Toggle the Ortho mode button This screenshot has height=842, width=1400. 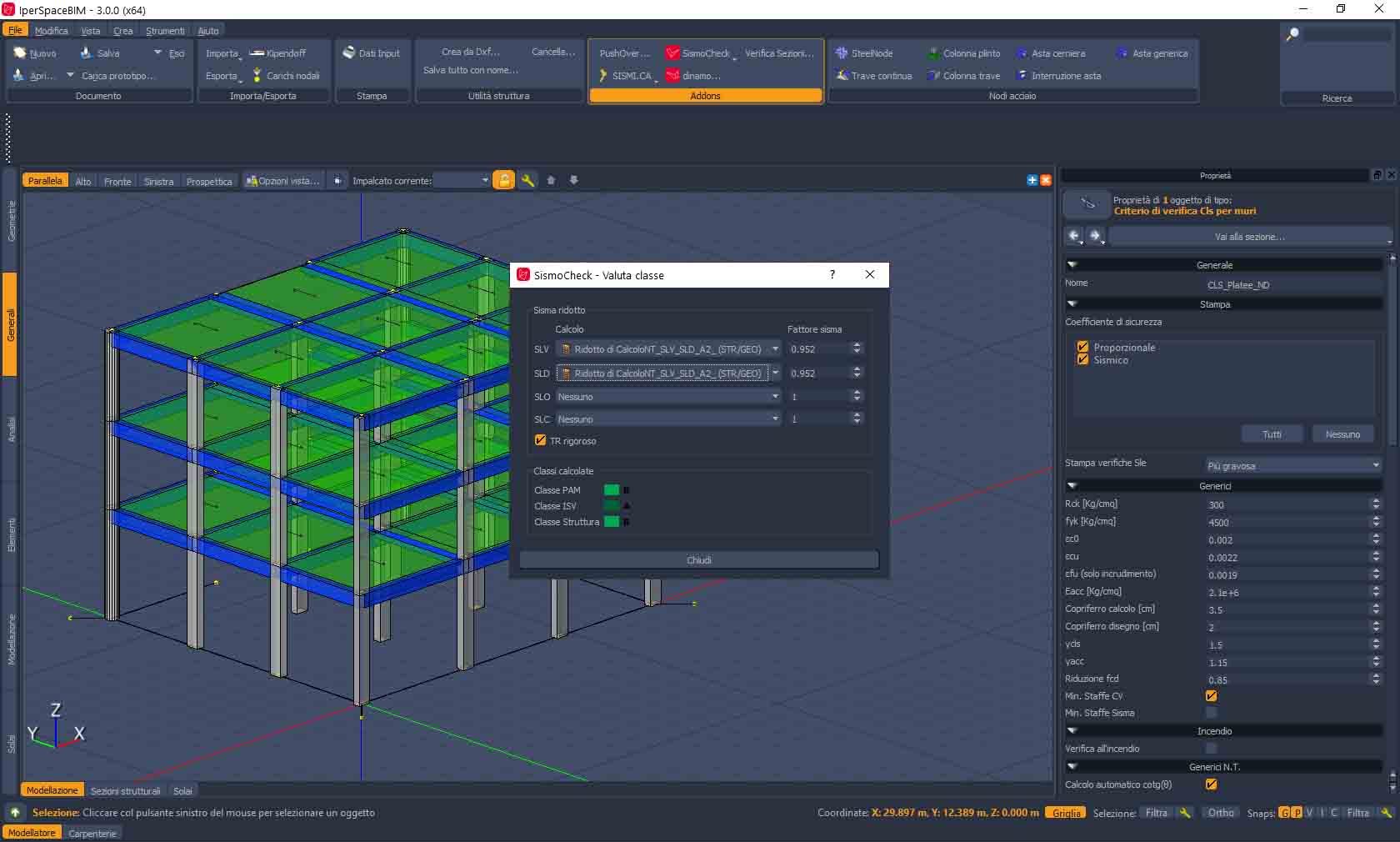click(x=1221, y=813)
